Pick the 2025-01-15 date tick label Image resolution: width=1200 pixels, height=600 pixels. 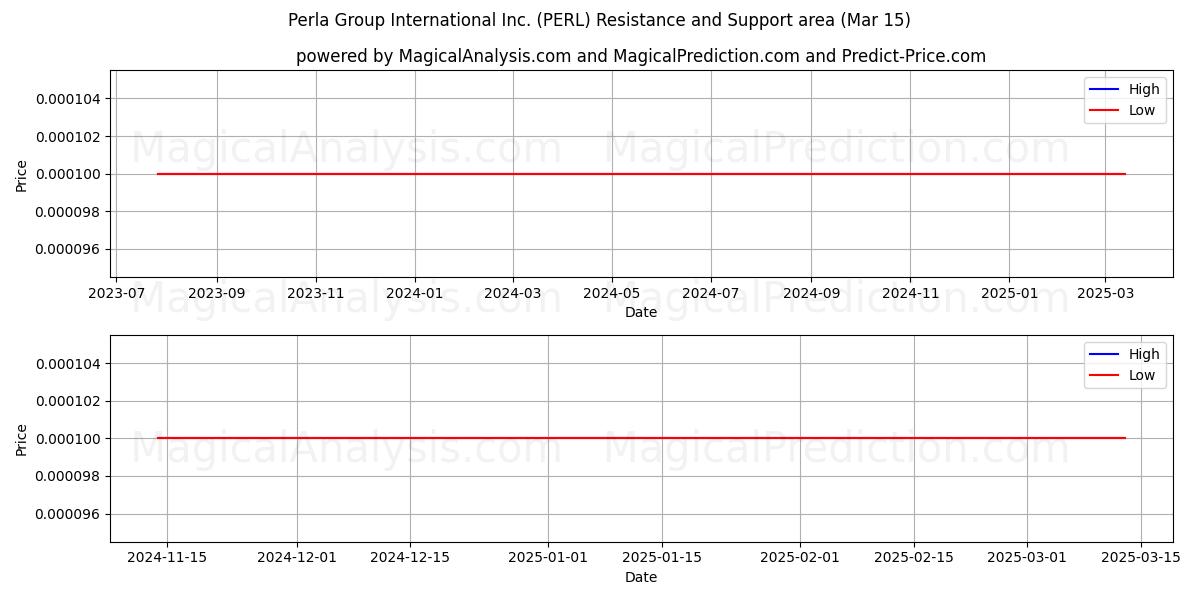661,558
